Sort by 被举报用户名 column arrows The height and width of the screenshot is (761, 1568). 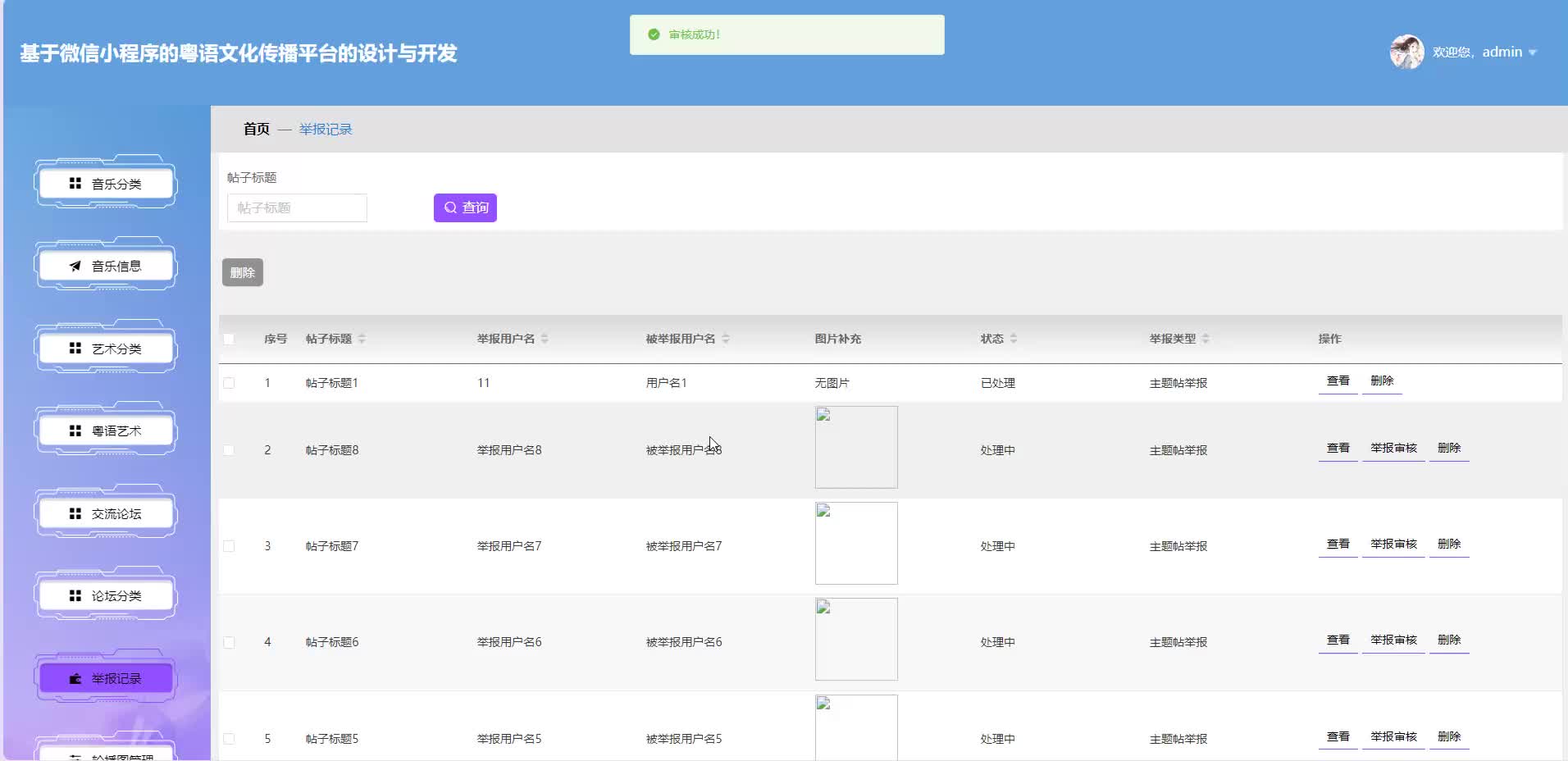coord(726,339)
